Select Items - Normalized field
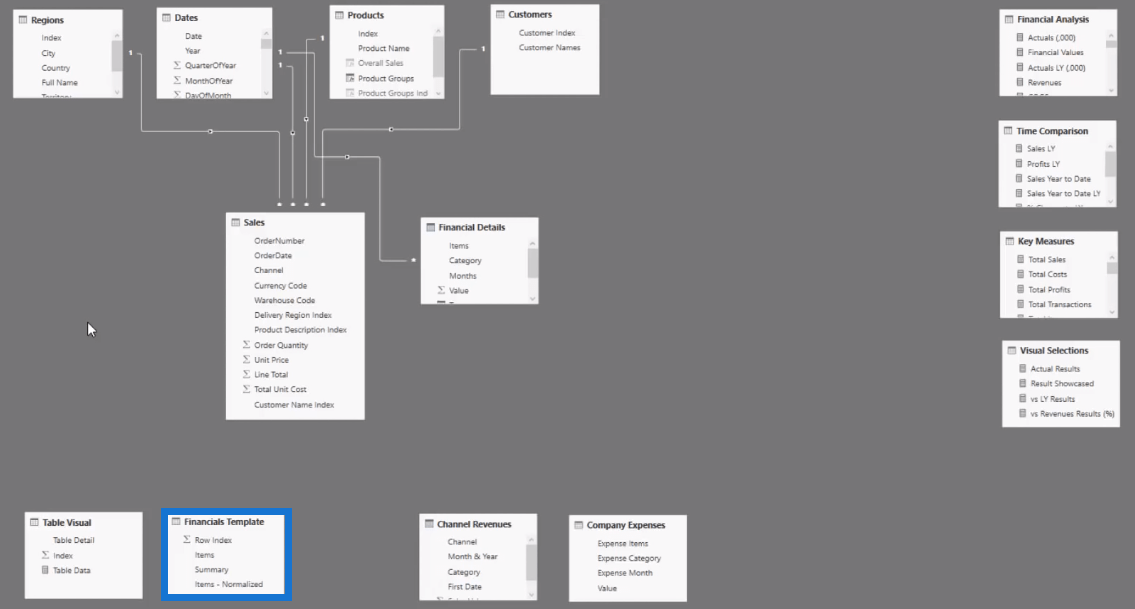The image size is (1135, 609). click(x=229, y=584)
